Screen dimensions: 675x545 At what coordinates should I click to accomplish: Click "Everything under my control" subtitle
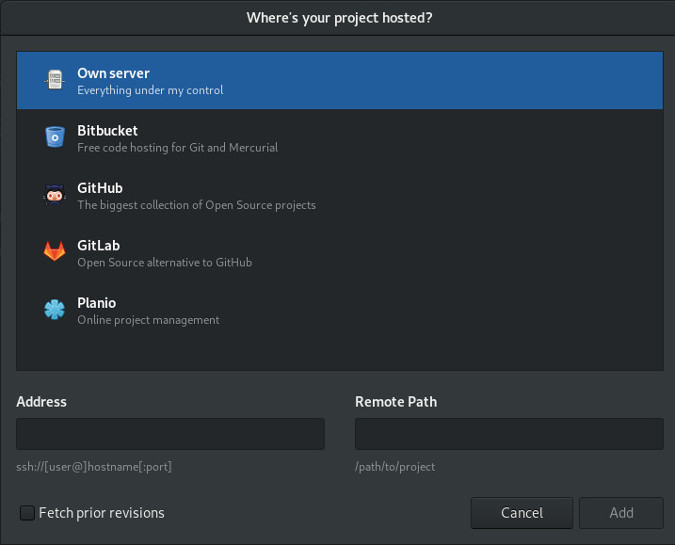click(150, 90)
